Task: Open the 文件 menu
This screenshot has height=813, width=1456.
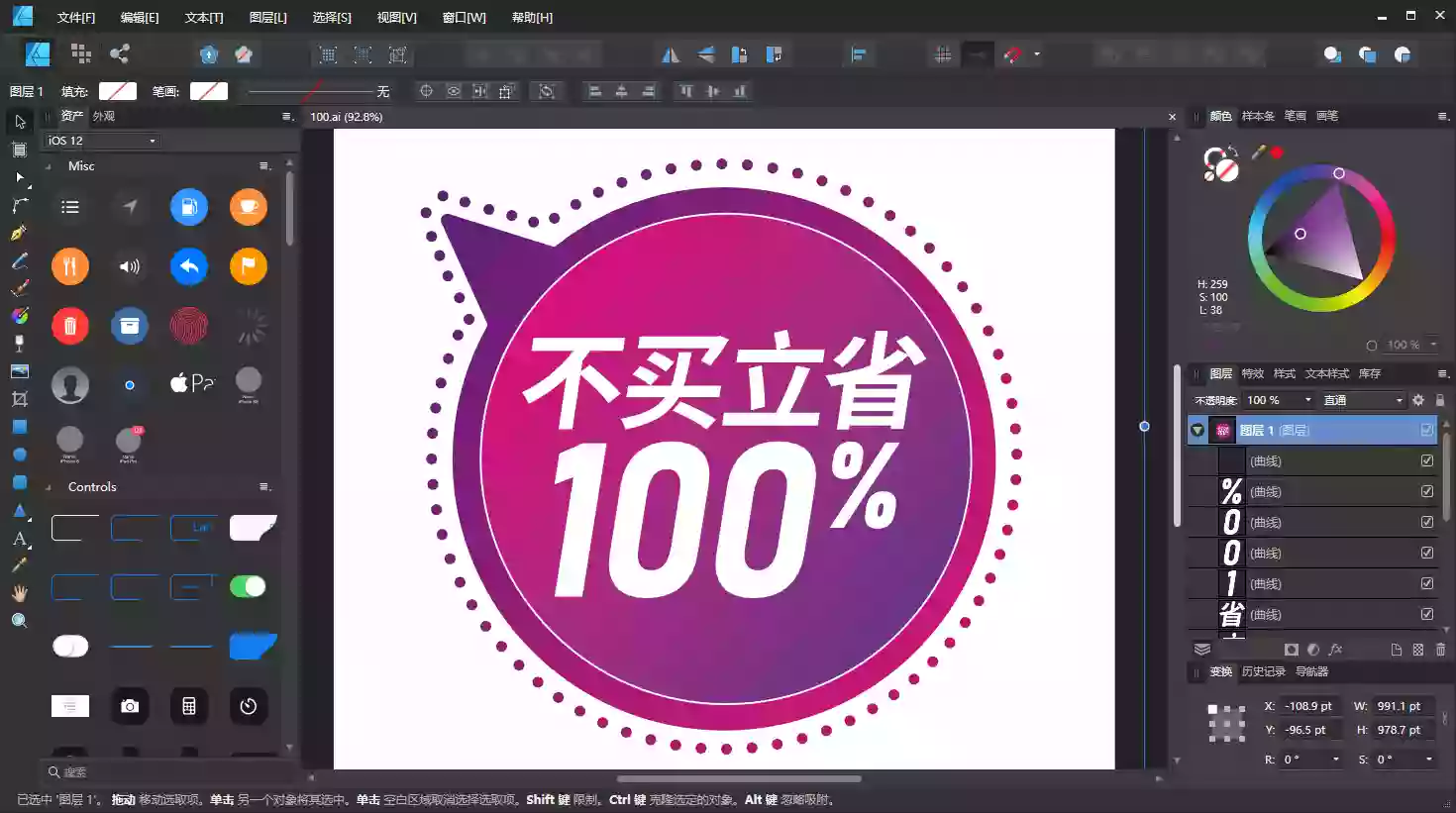Action: [x=74, y=17]
